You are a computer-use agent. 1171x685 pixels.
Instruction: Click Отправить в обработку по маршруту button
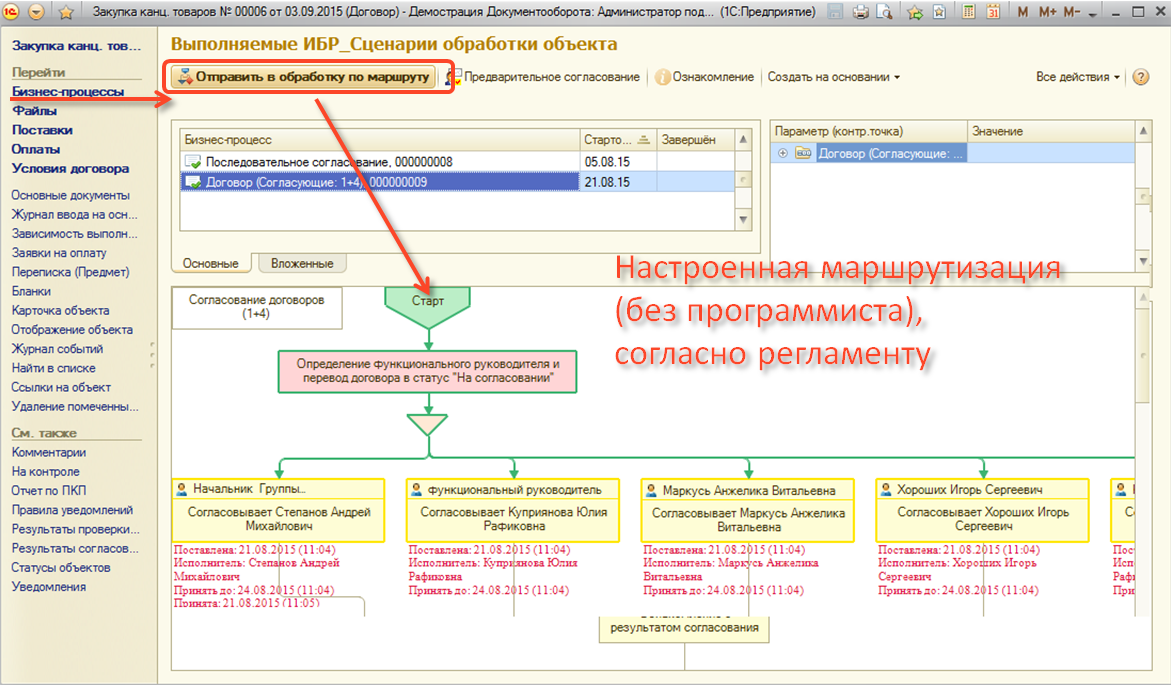pos(304,77)
